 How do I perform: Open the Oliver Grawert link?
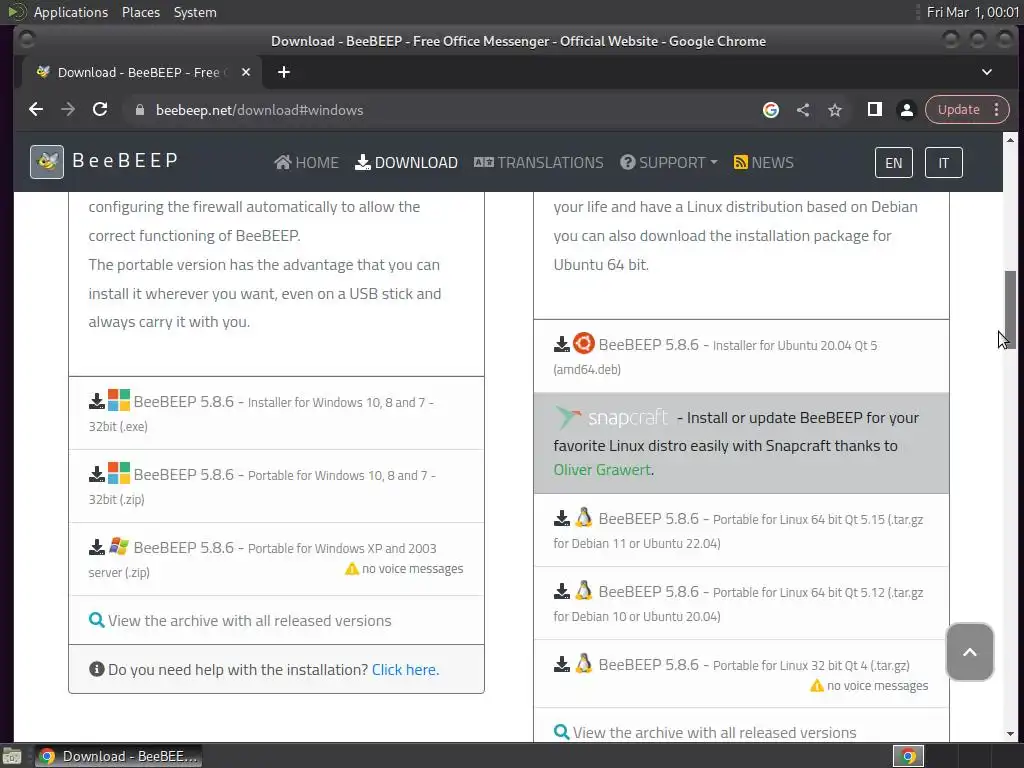pyautogui.click(x=601, y=470)
